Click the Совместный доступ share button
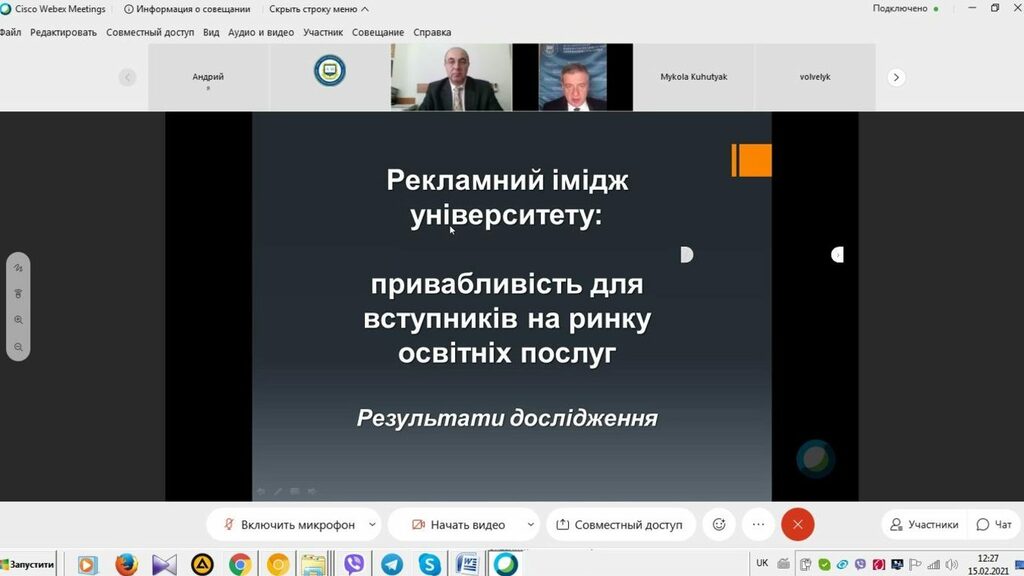Screen dimensions: 1024x576 [619, 524]
